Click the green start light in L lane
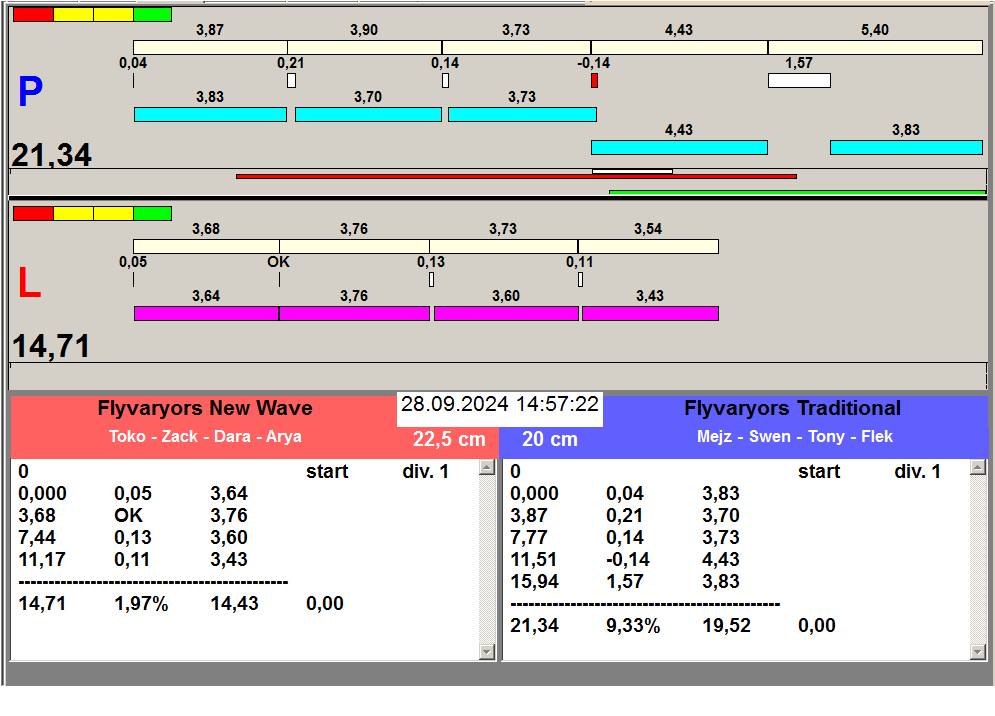Screen dimensions: 995x716 pyautogui.click(x=152, y=213)
